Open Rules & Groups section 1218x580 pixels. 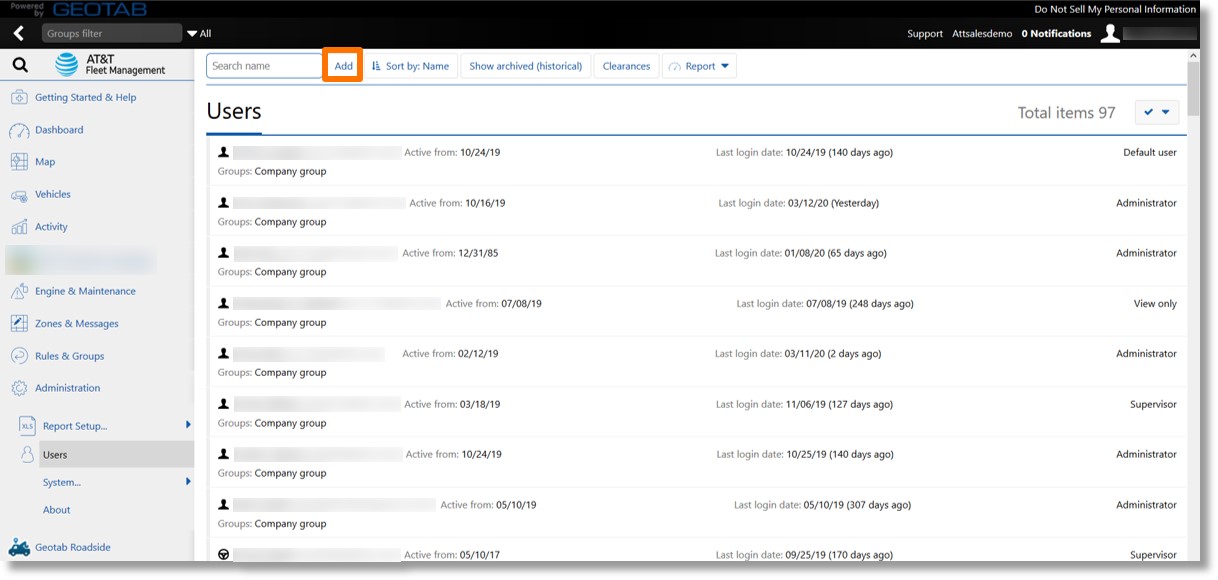[69, 356]
